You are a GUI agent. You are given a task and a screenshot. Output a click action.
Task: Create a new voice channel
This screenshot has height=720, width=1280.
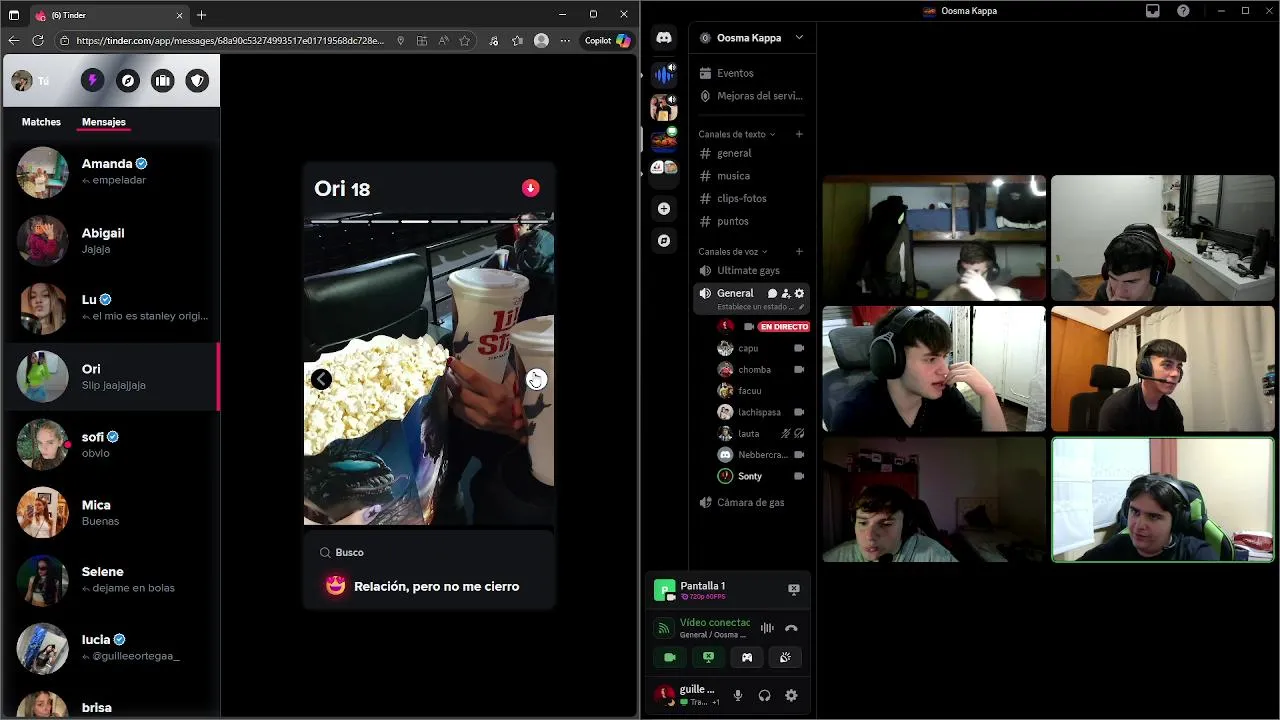click(799, 252)
